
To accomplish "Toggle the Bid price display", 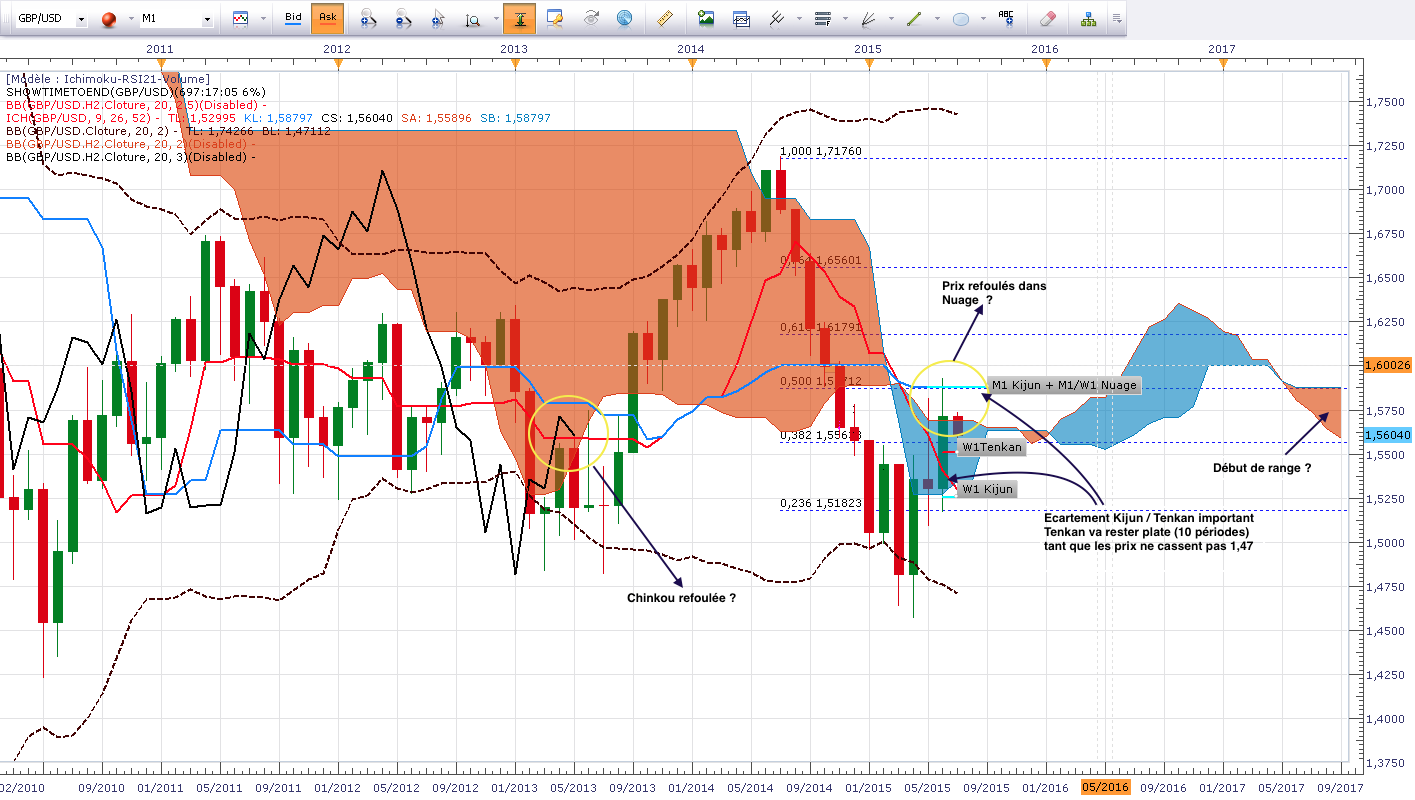I will tap(293, 18).
